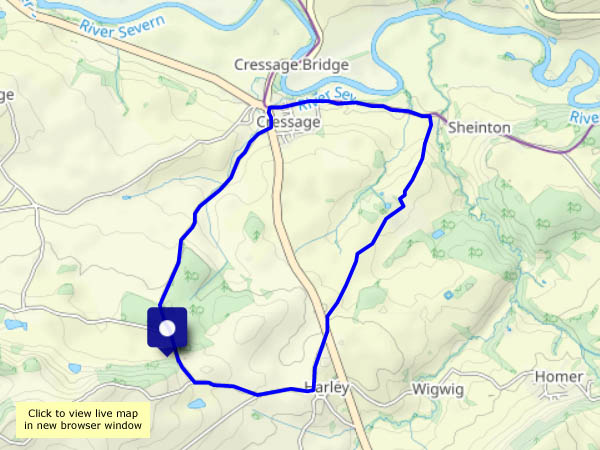600x450 pixels.
Task: Click the partial 'River' label at right edge
Action: (x=585, y=117)
